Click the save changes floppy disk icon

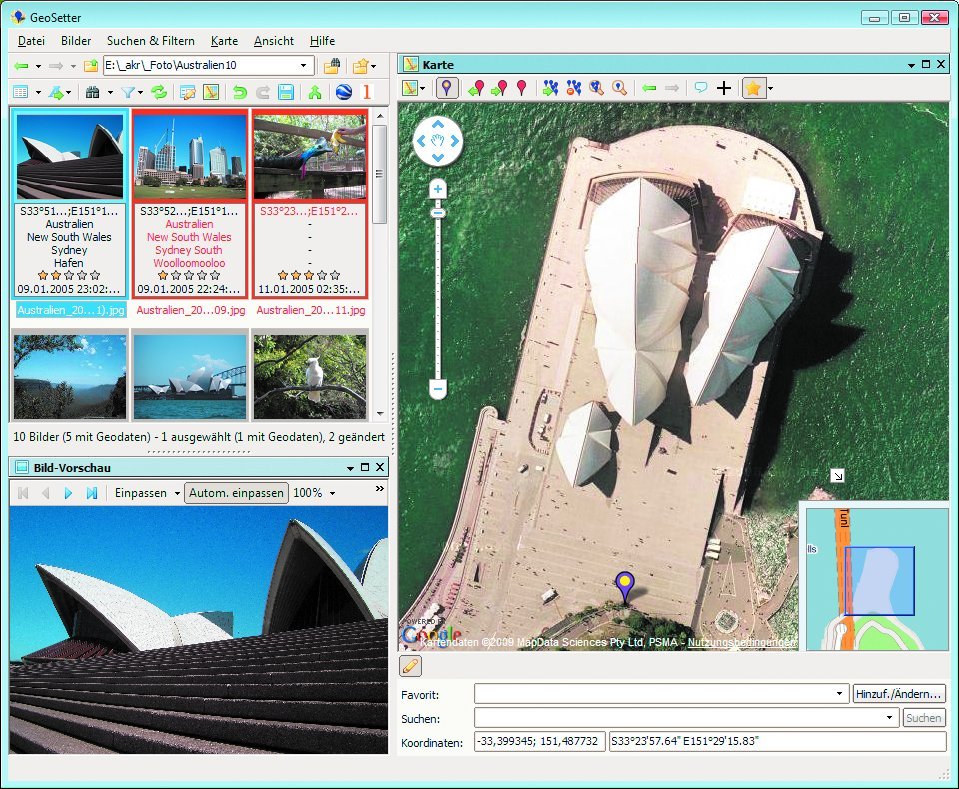click(x=286, y=92)
